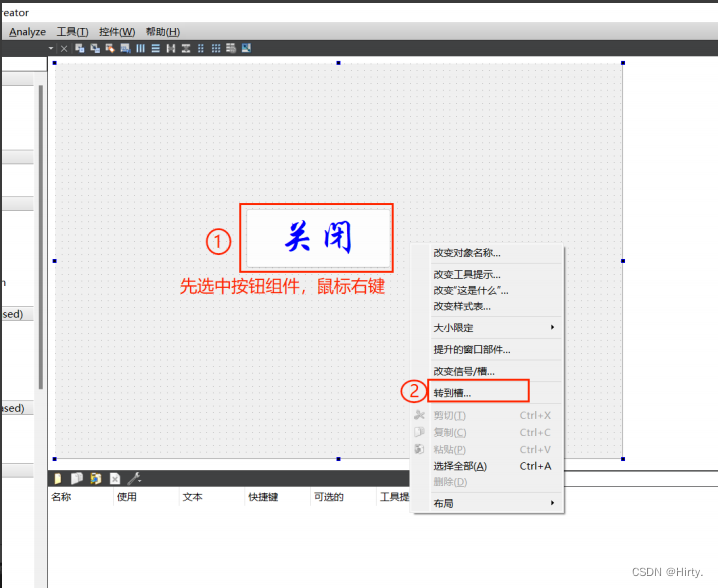The width and height of the screenshot is (718, 588).
Task: Click 粘贴(P) in context menu
Action: (488, 449)
